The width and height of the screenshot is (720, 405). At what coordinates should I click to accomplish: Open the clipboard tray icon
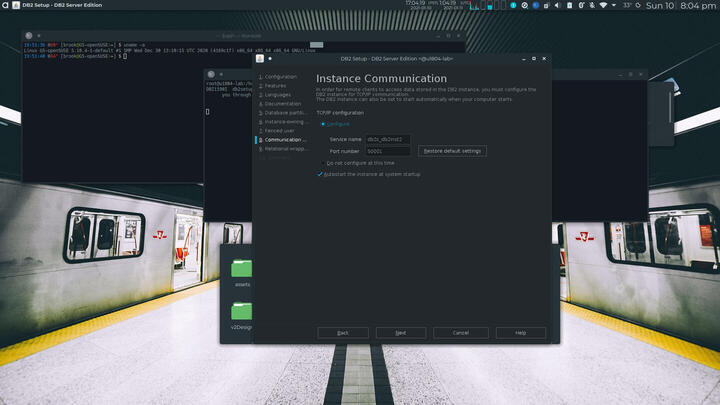pos(569,6)
